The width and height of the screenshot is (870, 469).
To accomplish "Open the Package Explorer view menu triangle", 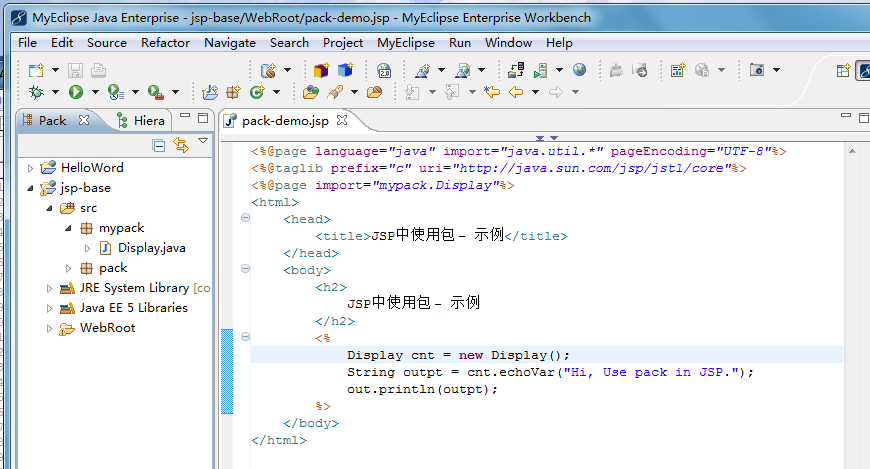I will (x=203, y=141).
